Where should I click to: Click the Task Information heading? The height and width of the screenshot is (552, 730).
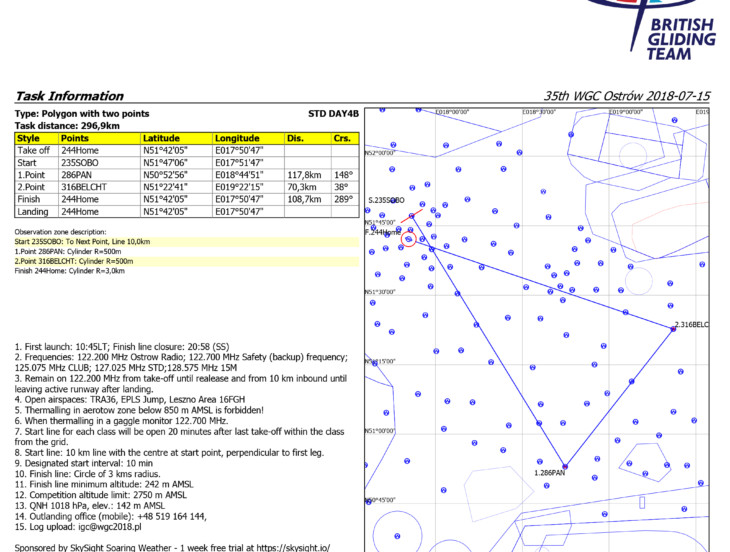coord(69,96)
